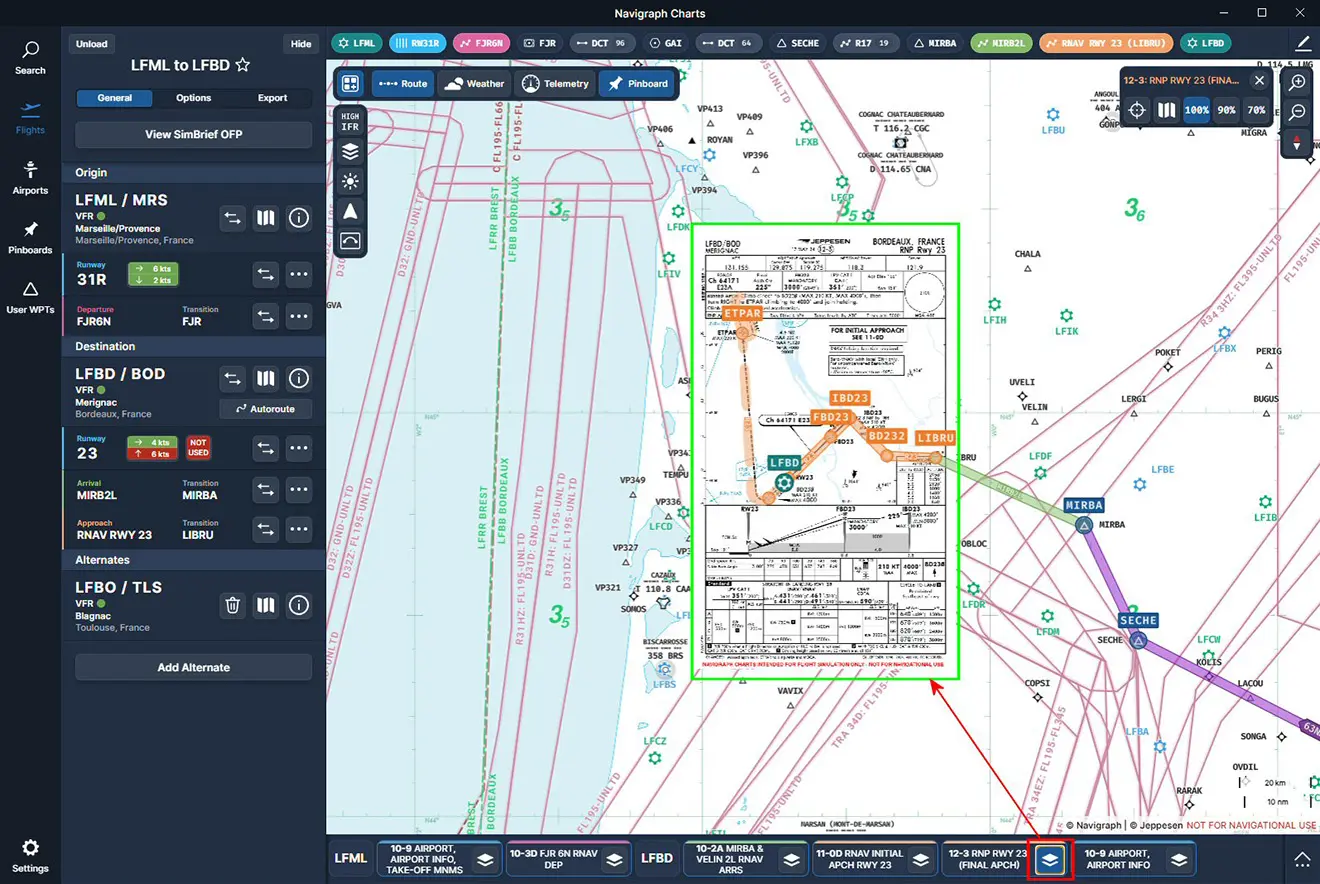Open the map layers button
1320x884 pixels.
[x=350, y=152]
